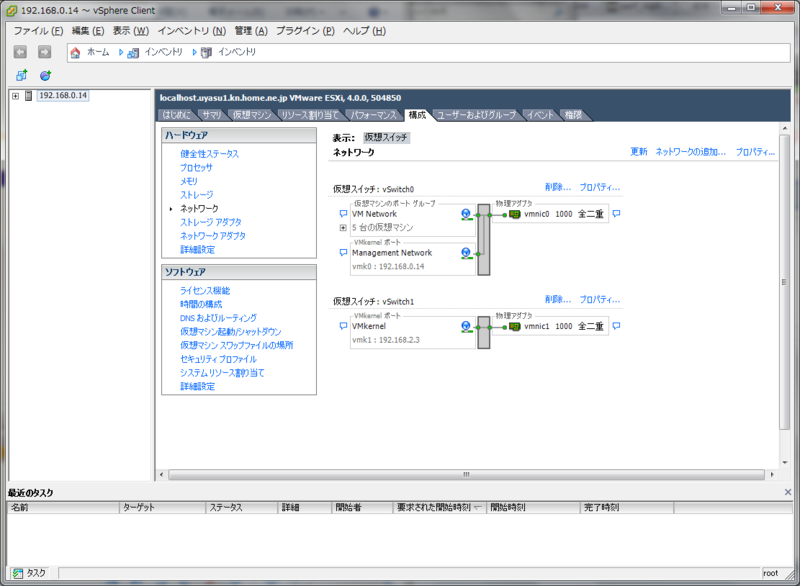
Task: Open DNS およびルーティング in software list
Action: tap(218, 318)
